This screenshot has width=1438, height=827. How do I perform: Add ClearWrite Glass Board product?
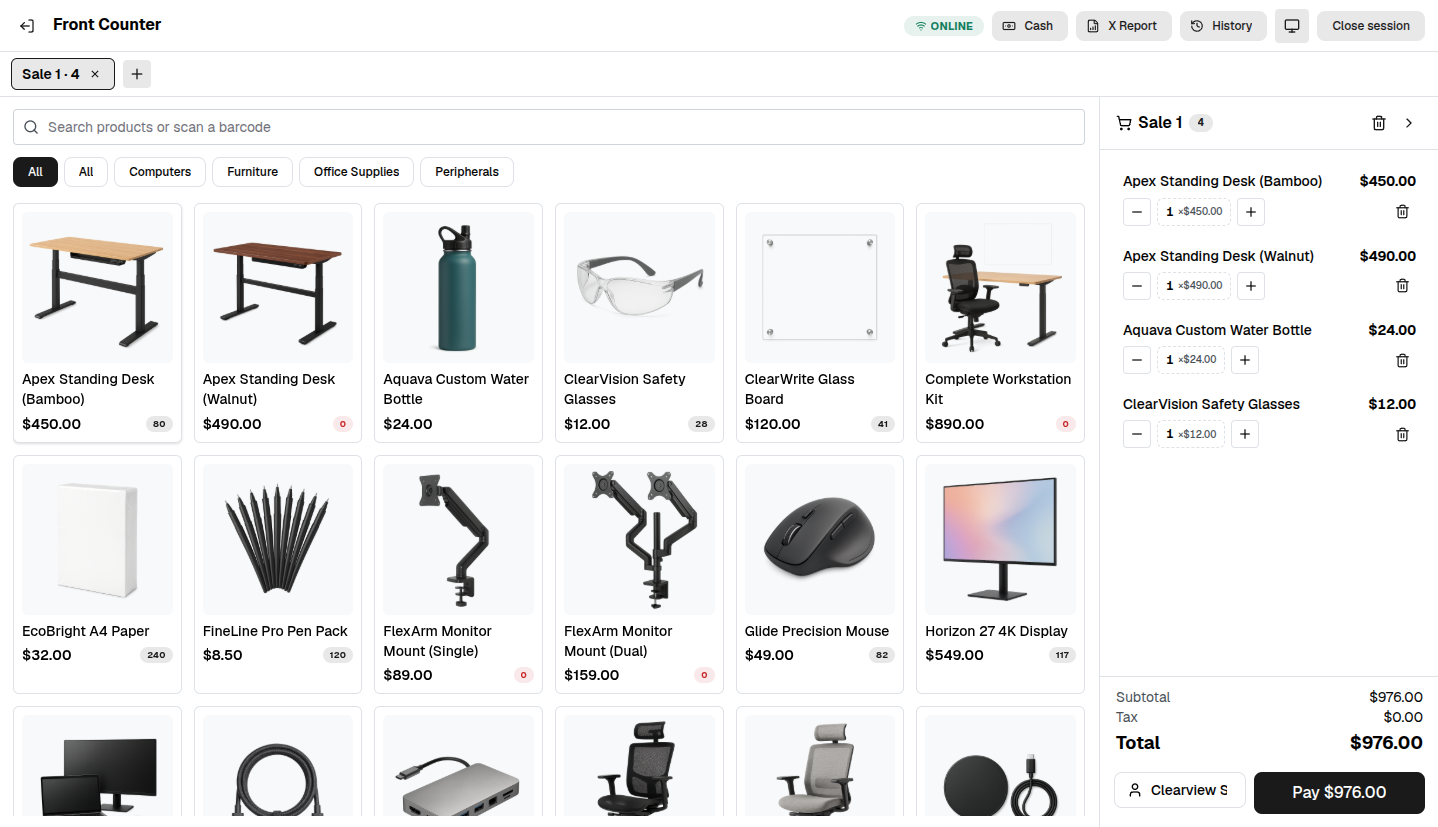[820, 323]
